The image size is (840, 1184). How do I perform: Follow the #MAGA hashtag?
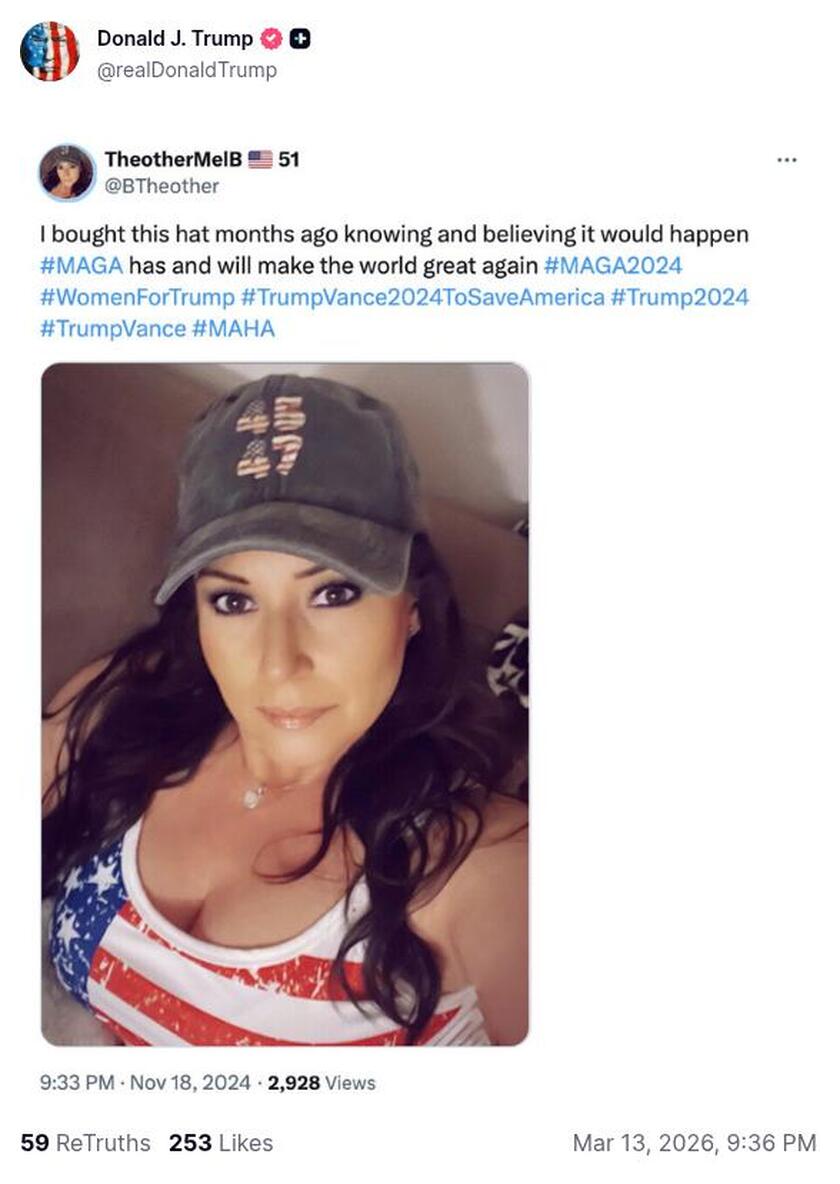[x=82, y=266]
